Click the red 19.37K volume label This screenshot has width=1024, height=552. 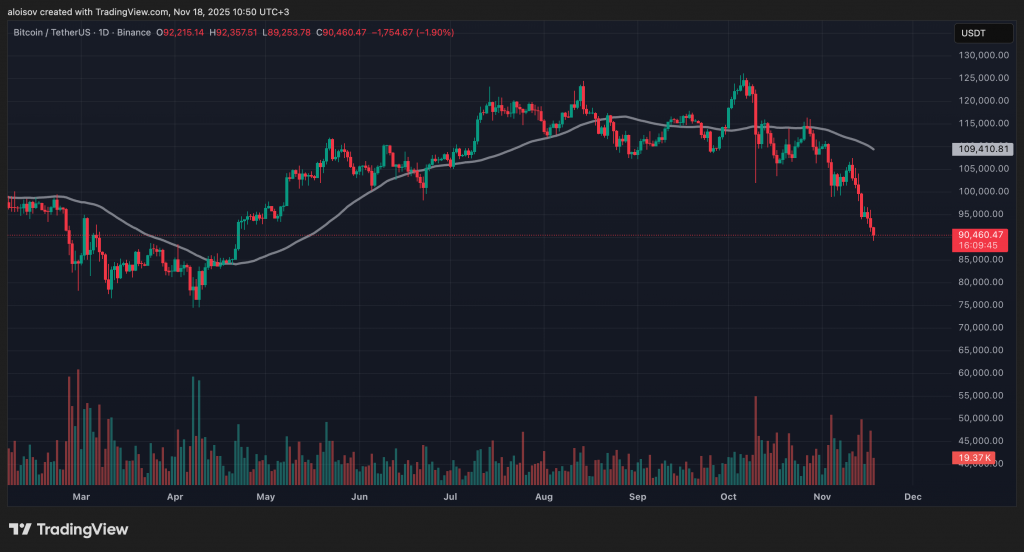pos(975,457)
